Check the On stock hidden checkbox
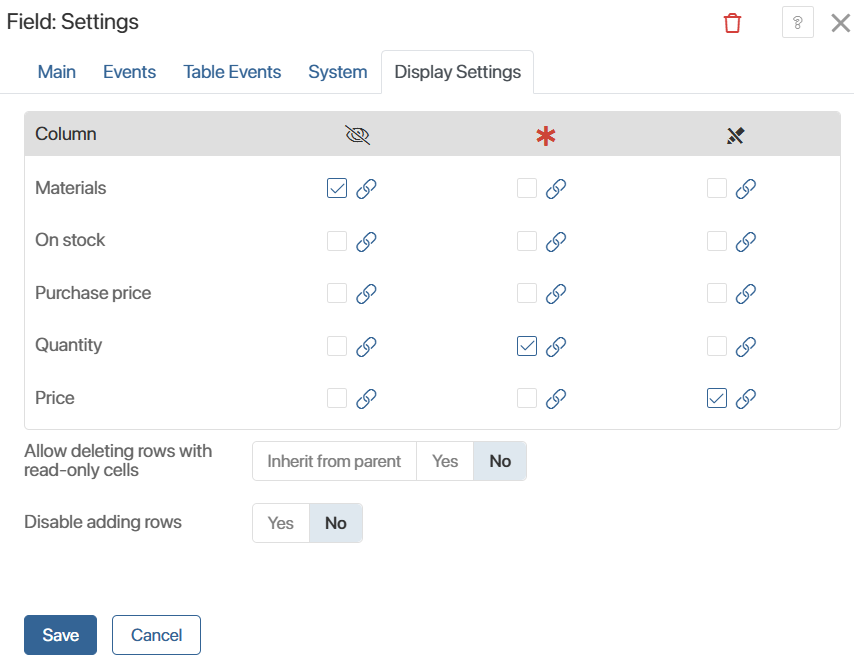This screenshot has width=854, height=661. pos(337,241)
